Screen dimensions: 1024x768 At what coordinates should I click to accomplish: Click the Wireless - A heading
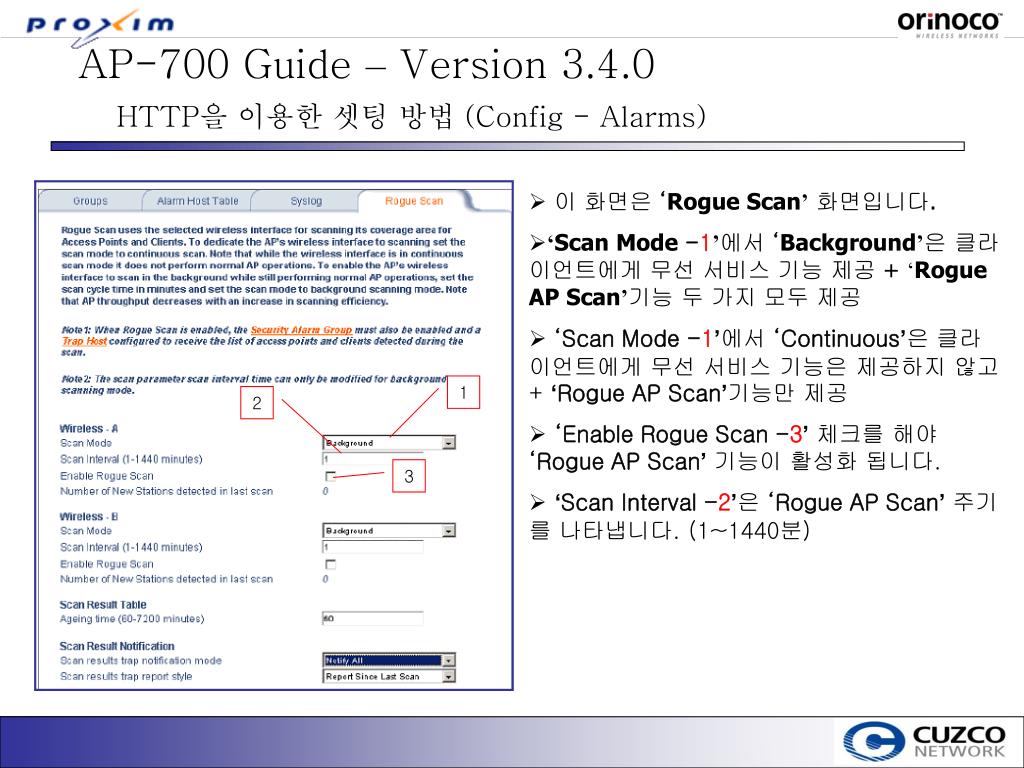tap(89, 428)
